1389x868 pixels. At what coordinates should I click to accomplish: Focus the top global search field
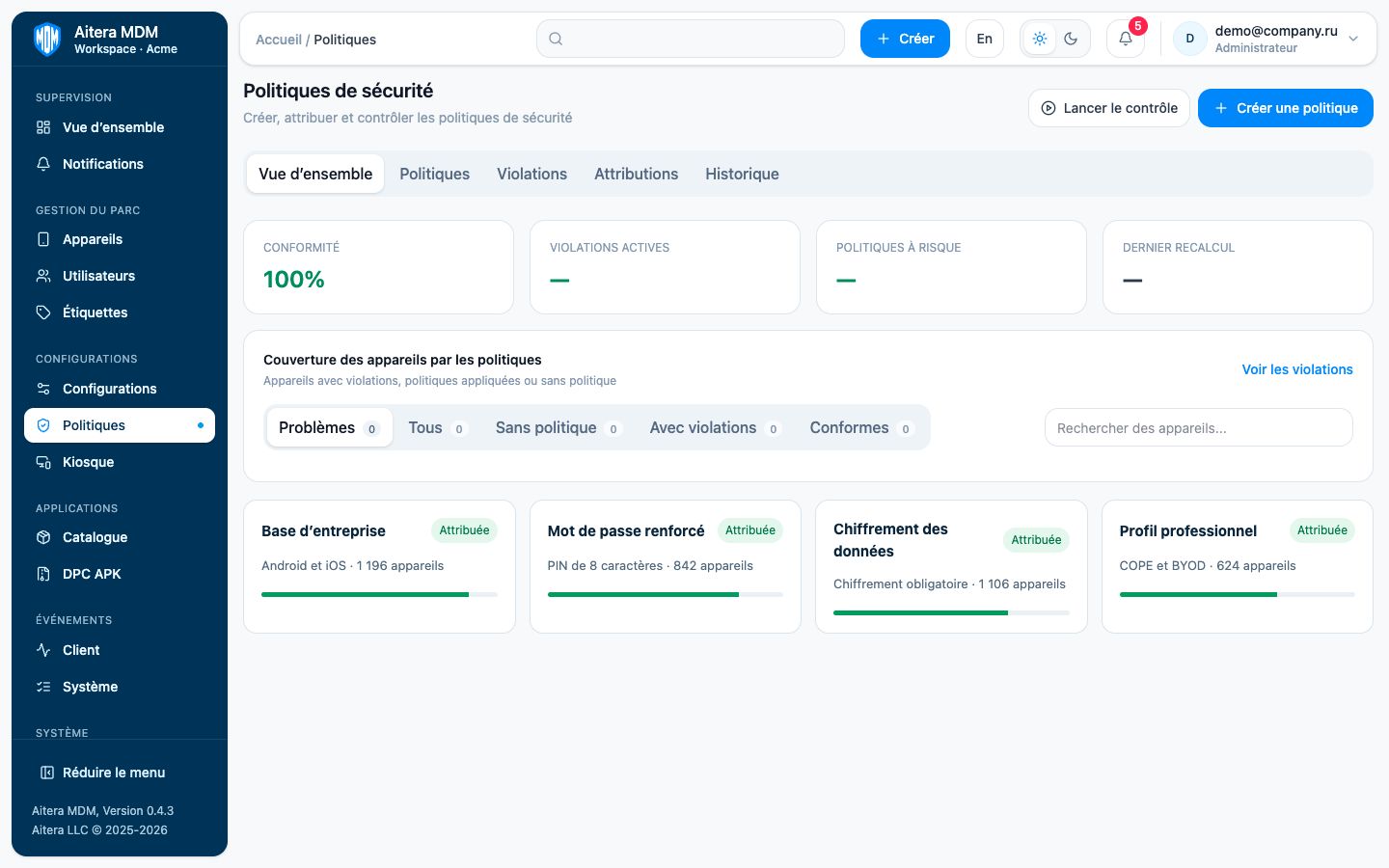pyautogui.click(x=691, y=39)
